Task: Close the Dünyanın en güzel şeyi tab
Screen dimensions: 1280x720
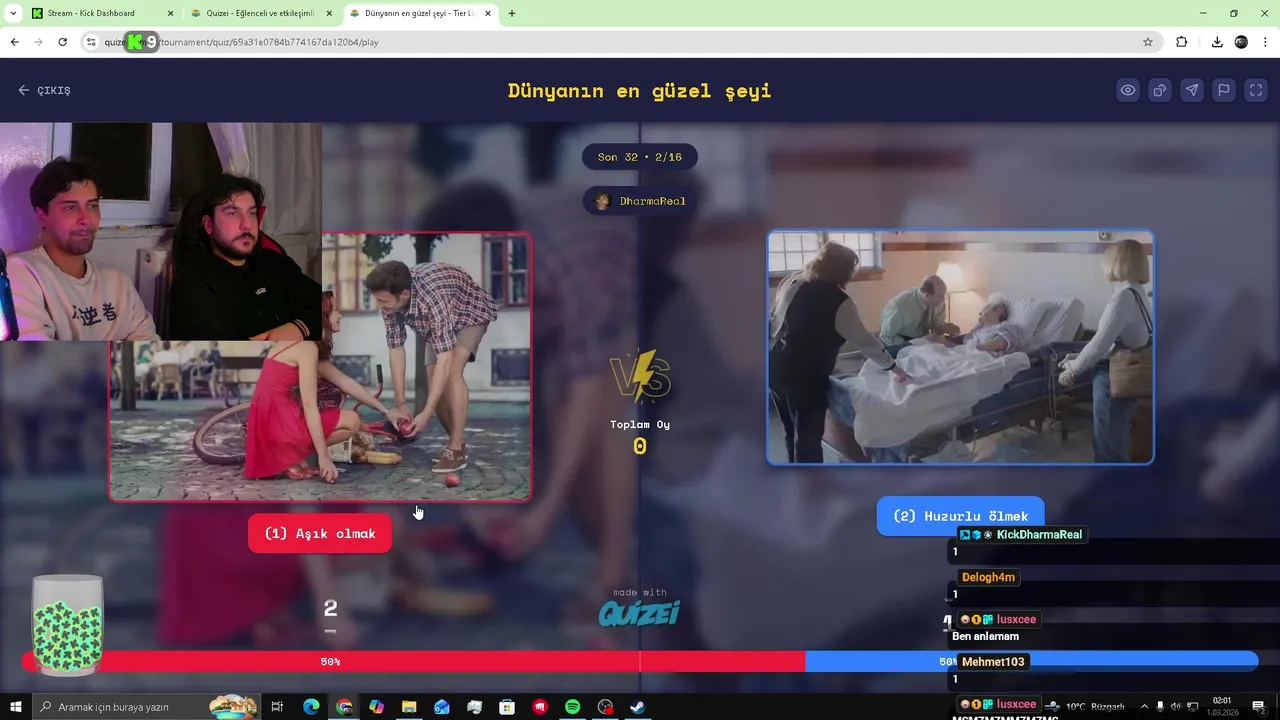Action: pos(488,14)
